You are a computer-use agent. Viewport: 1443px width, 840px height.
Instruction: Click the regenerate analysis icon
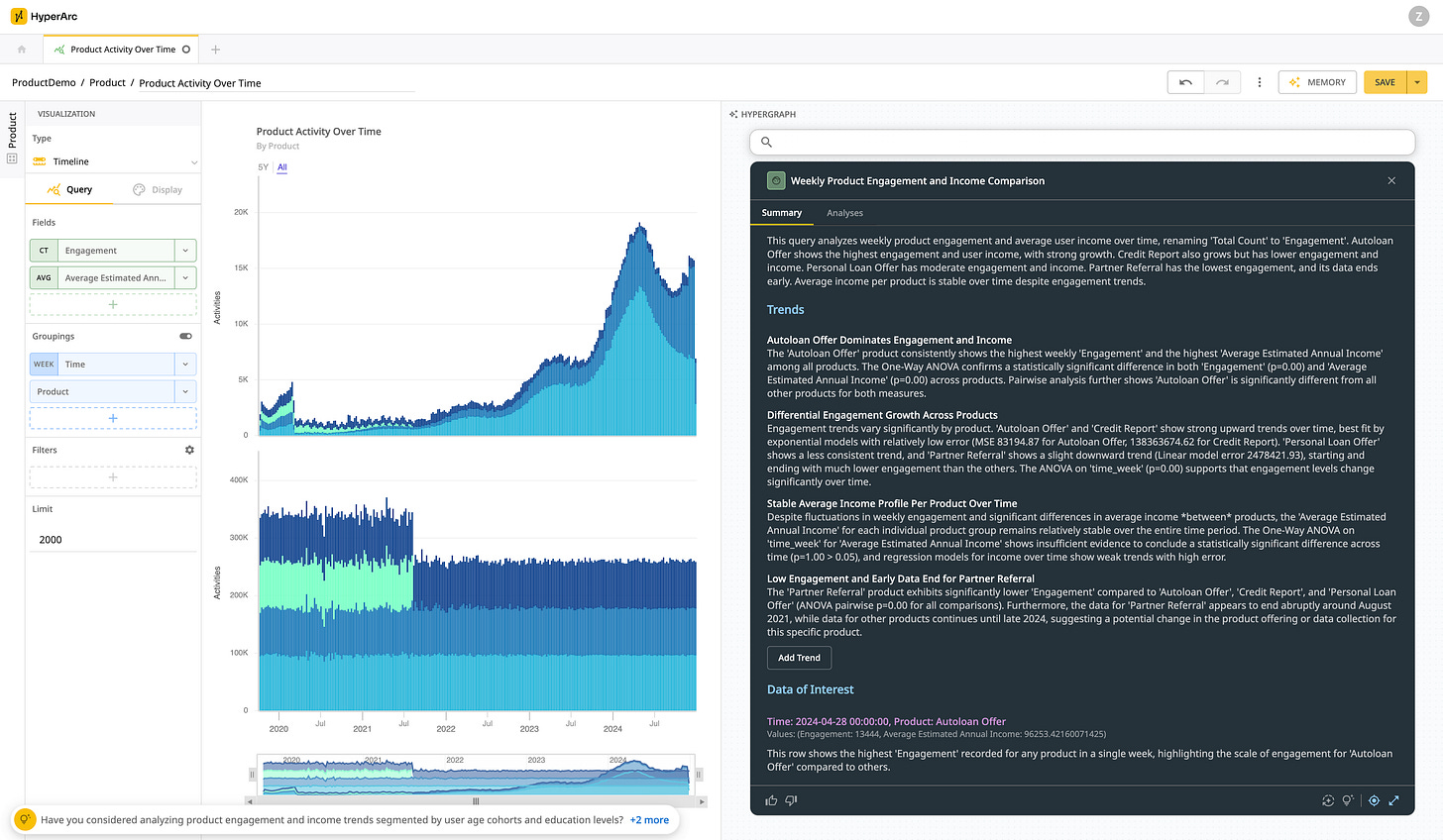coord(1328,800)
